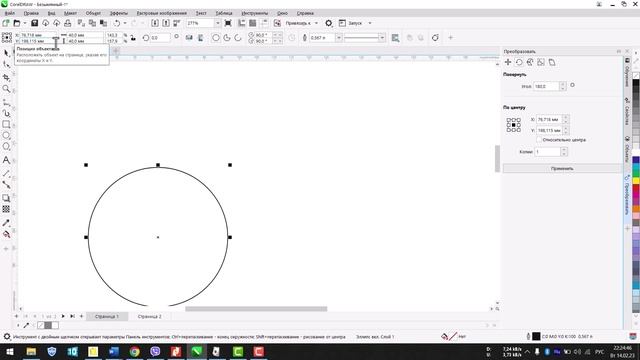Click the Position tab in Transform docker
This screenshot has height=360, width=640.
click(508, 62)
